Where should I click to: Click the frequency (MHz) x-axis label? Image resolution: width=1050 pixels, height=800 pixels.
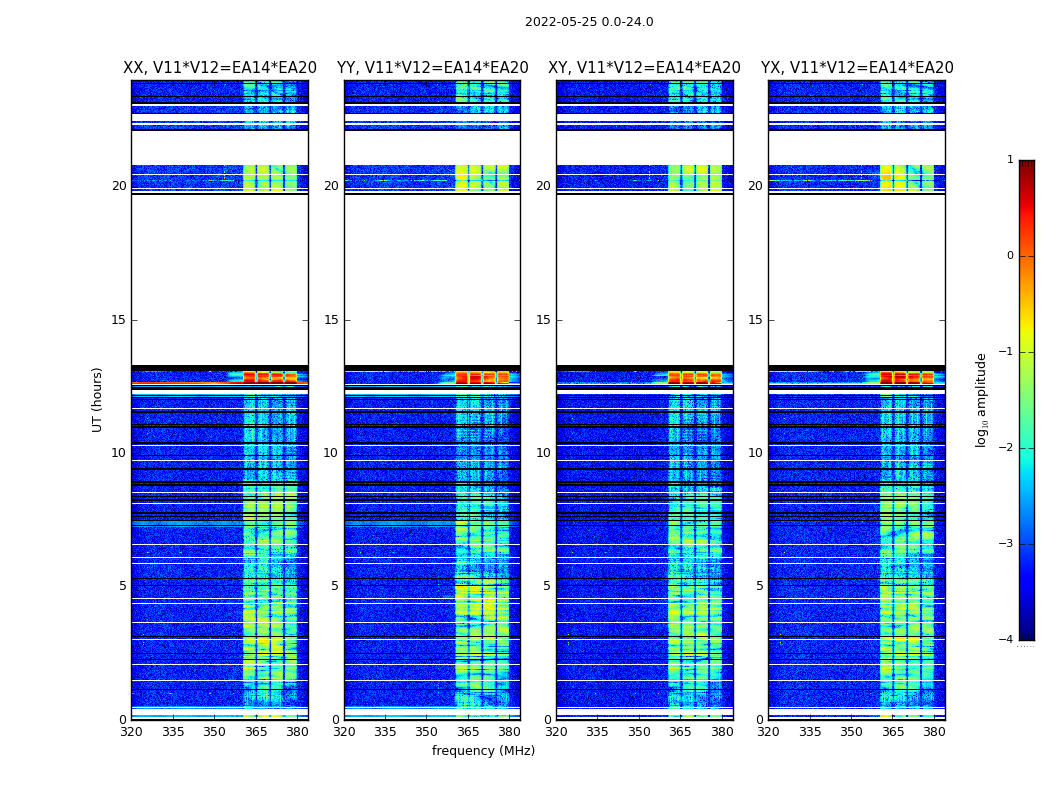(483, 751)
